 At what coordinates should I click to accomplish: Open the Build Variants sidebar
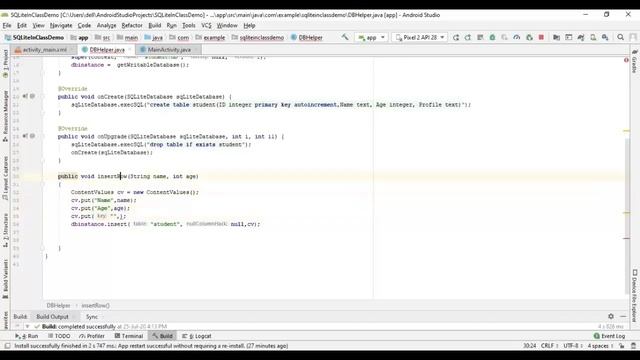[x=5, y=279]
